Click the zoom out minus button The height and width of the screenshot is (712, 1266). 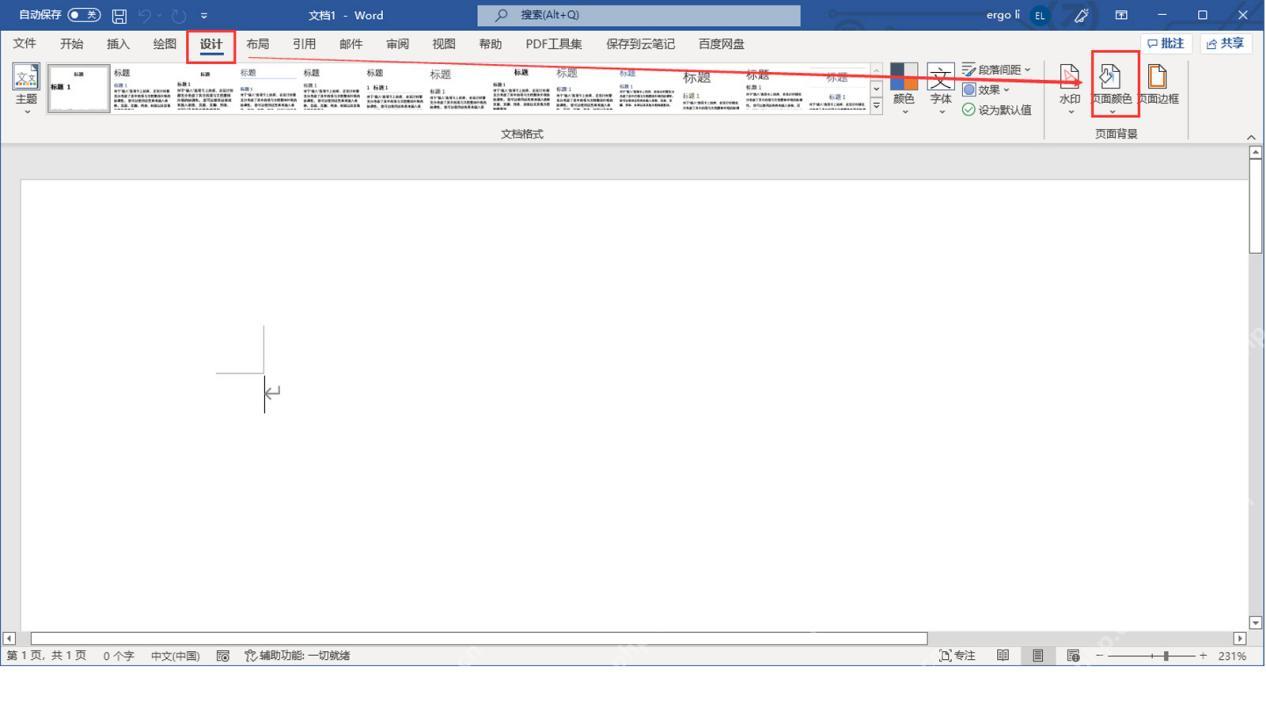[1100, 656]
